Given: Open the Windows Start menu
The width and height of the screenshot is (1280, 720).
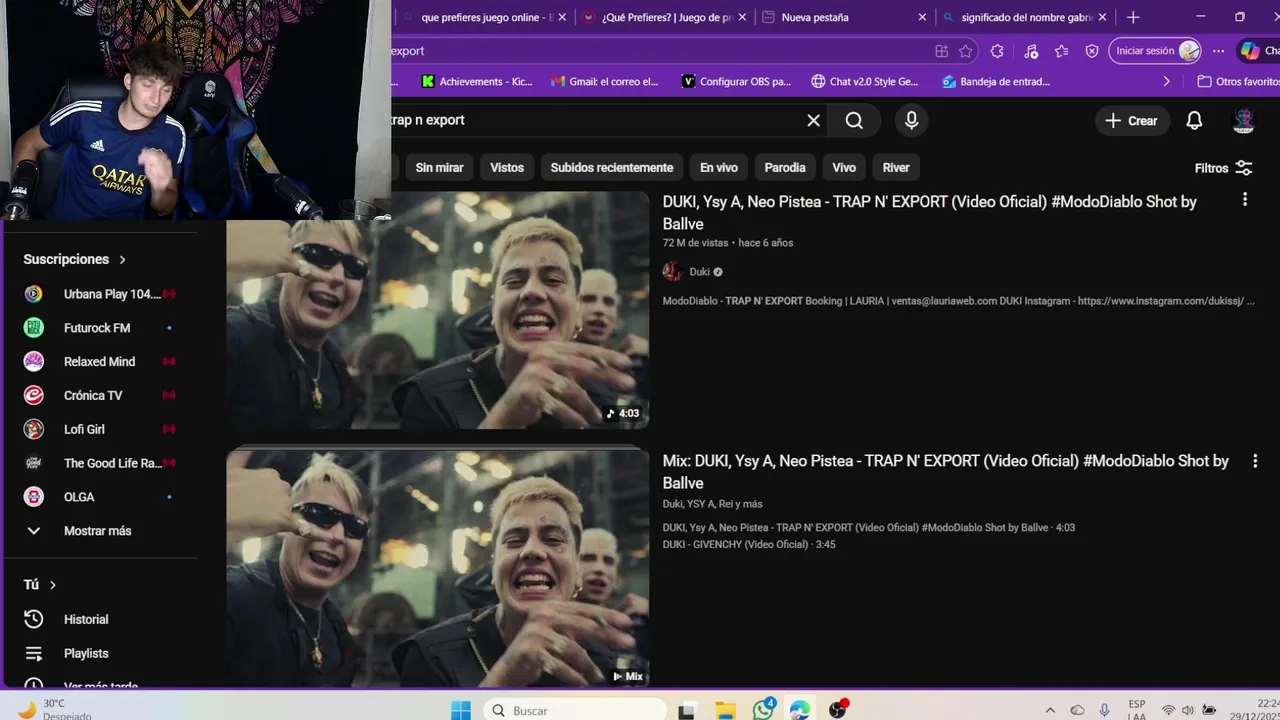Looking at the screenshot, I should click(461, 711).
